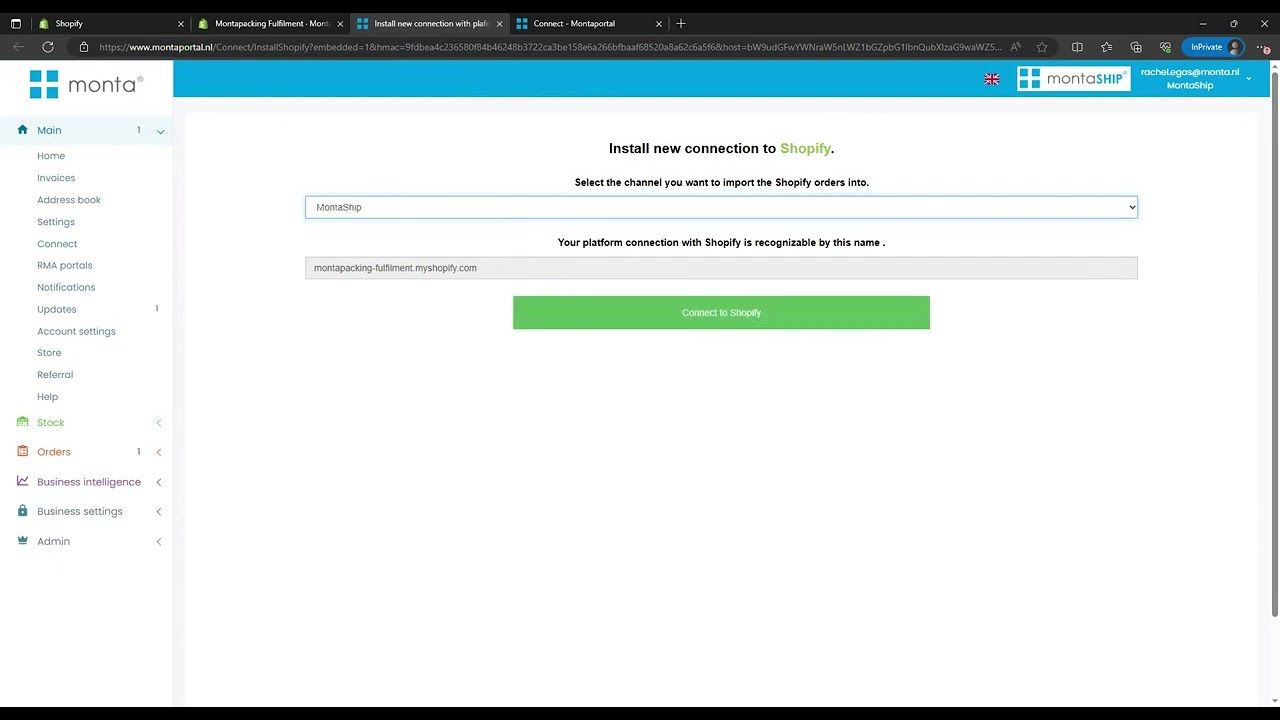Viewport: 1280px width, 720px height.
Task: Click the Monta logo in the sidebar
Action: (x=86, y=84)
